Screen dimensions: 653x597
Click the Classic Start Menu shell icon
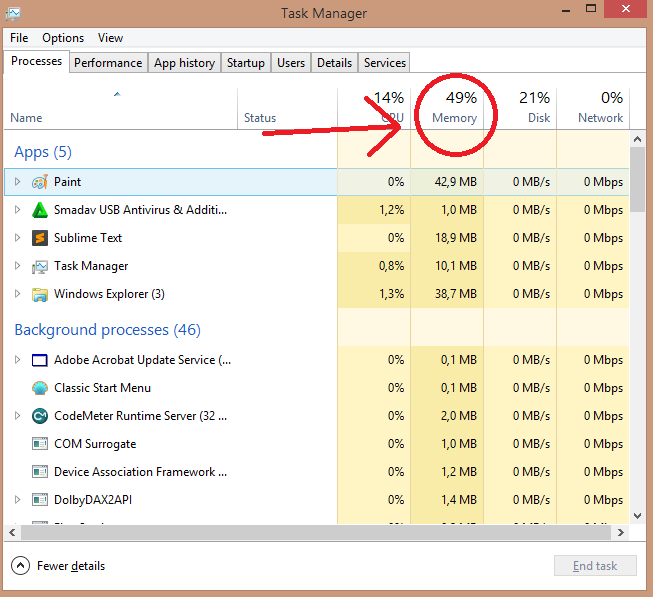coord(40,388)
